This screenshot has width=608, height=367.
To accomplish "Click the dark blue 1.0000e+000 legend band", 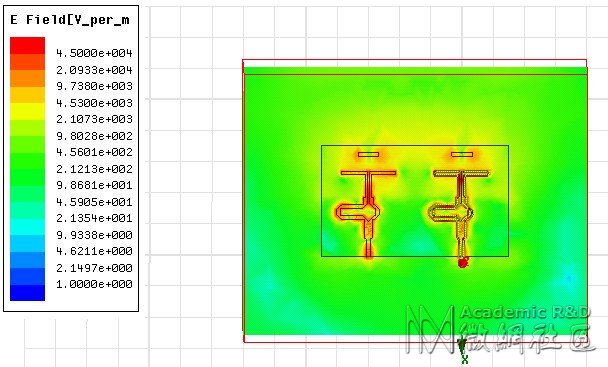I will coord(28,293).
